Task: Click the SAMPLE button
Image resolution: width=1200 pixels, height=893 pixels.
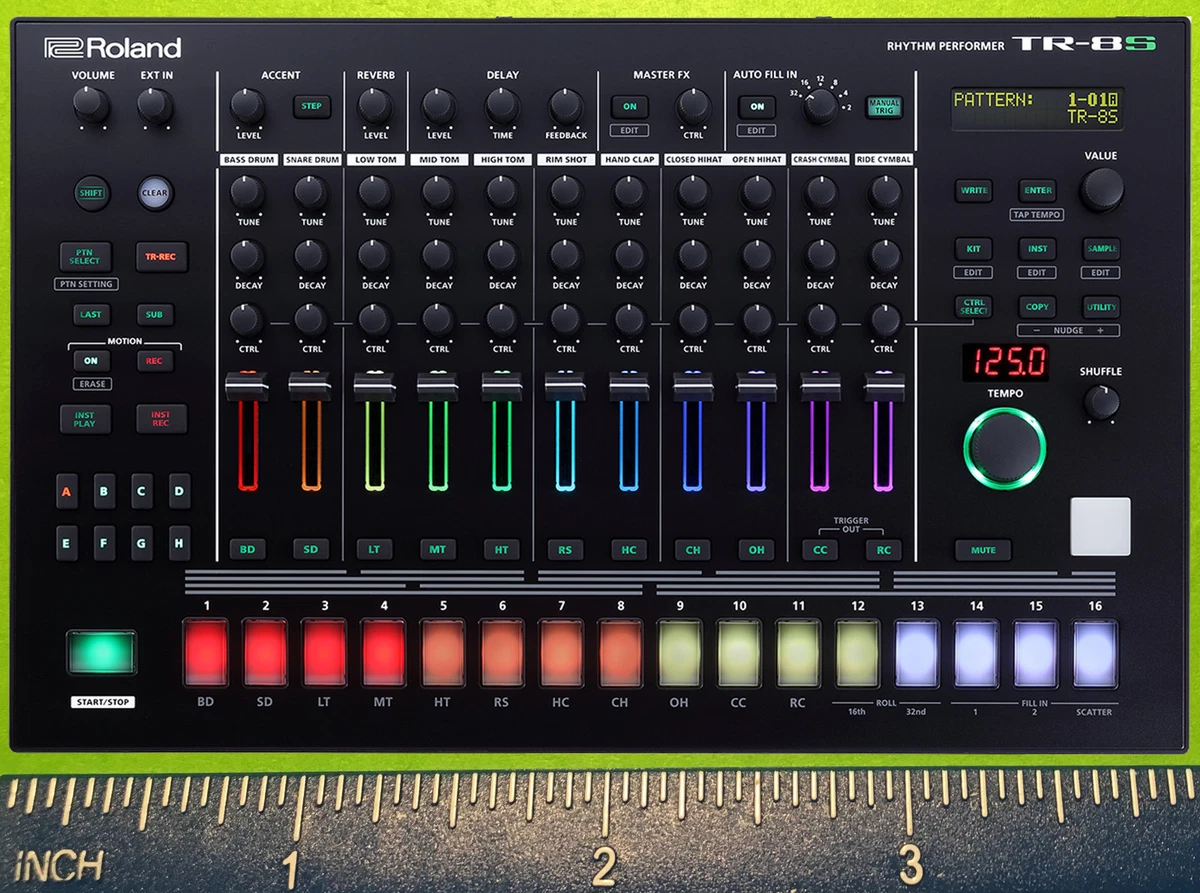Action: coord(1101,248)
